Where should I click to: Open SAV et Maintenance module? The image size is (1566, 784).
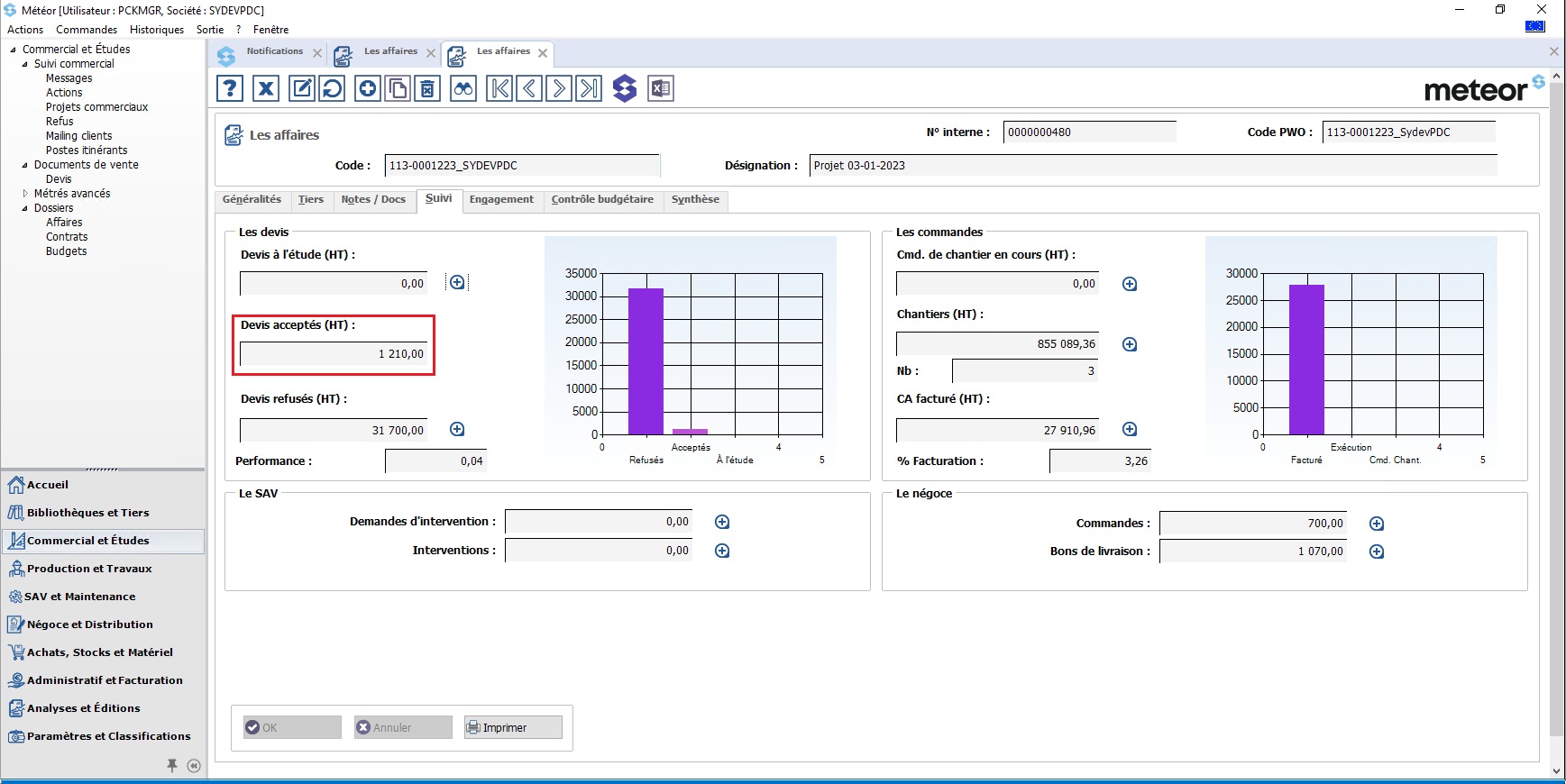(x=103, y=597)
